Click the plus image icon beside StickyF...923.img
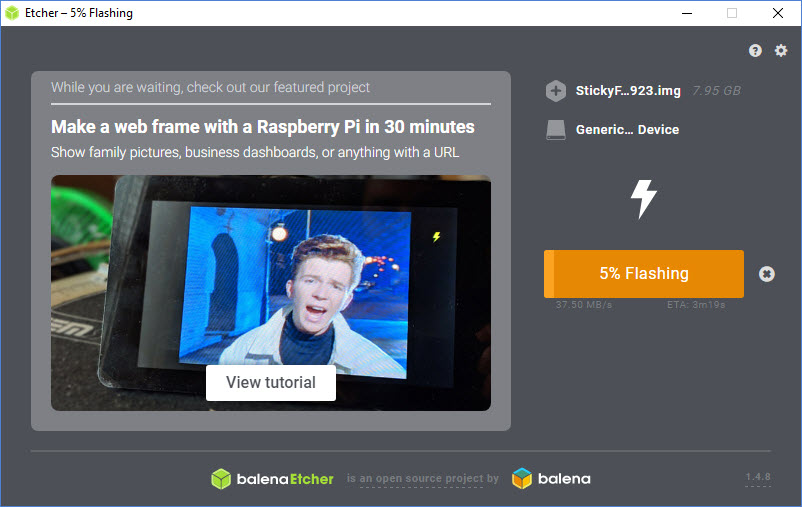 [x=555, y=91]
